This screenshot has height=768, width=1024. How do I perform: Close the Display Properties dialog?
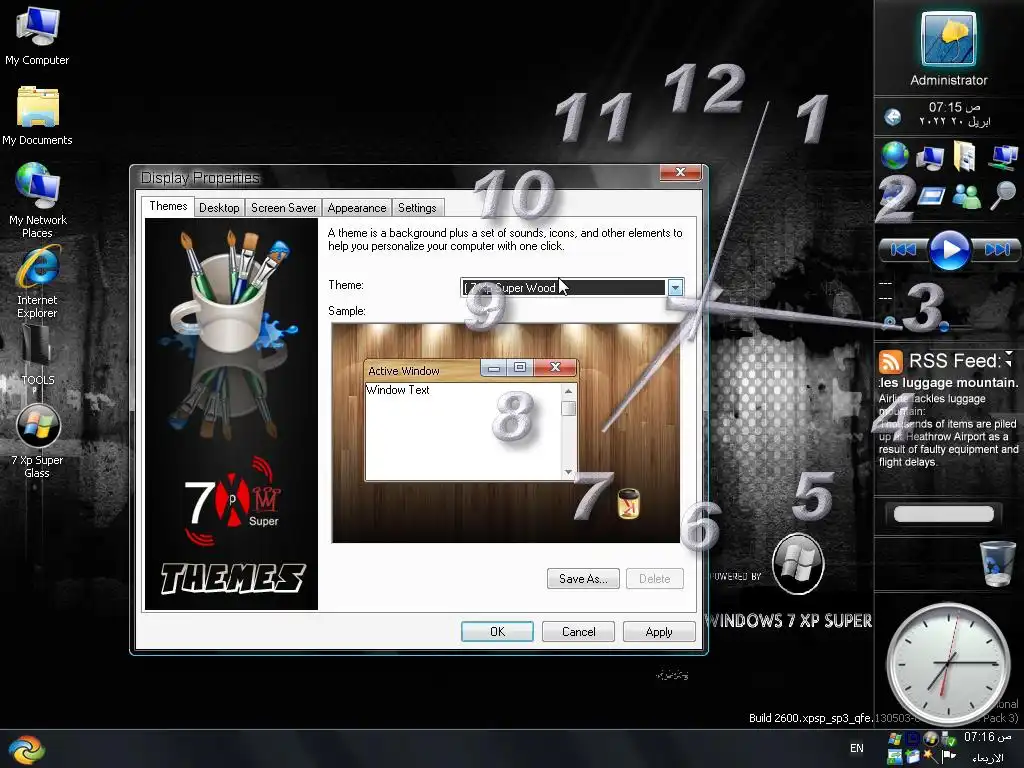680,172
